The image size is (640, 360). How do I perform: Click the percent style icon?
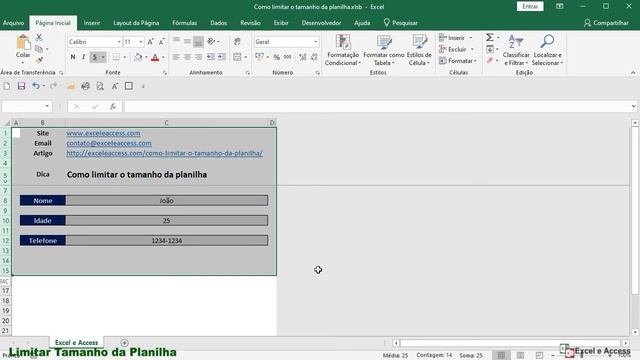click(x=277, y=57)
